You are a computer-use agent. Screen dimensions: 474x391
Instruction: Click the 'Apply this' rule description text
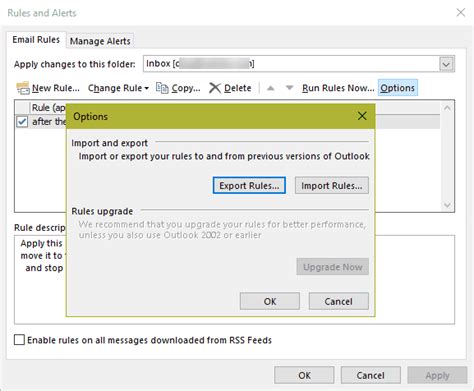pos(41,243)
